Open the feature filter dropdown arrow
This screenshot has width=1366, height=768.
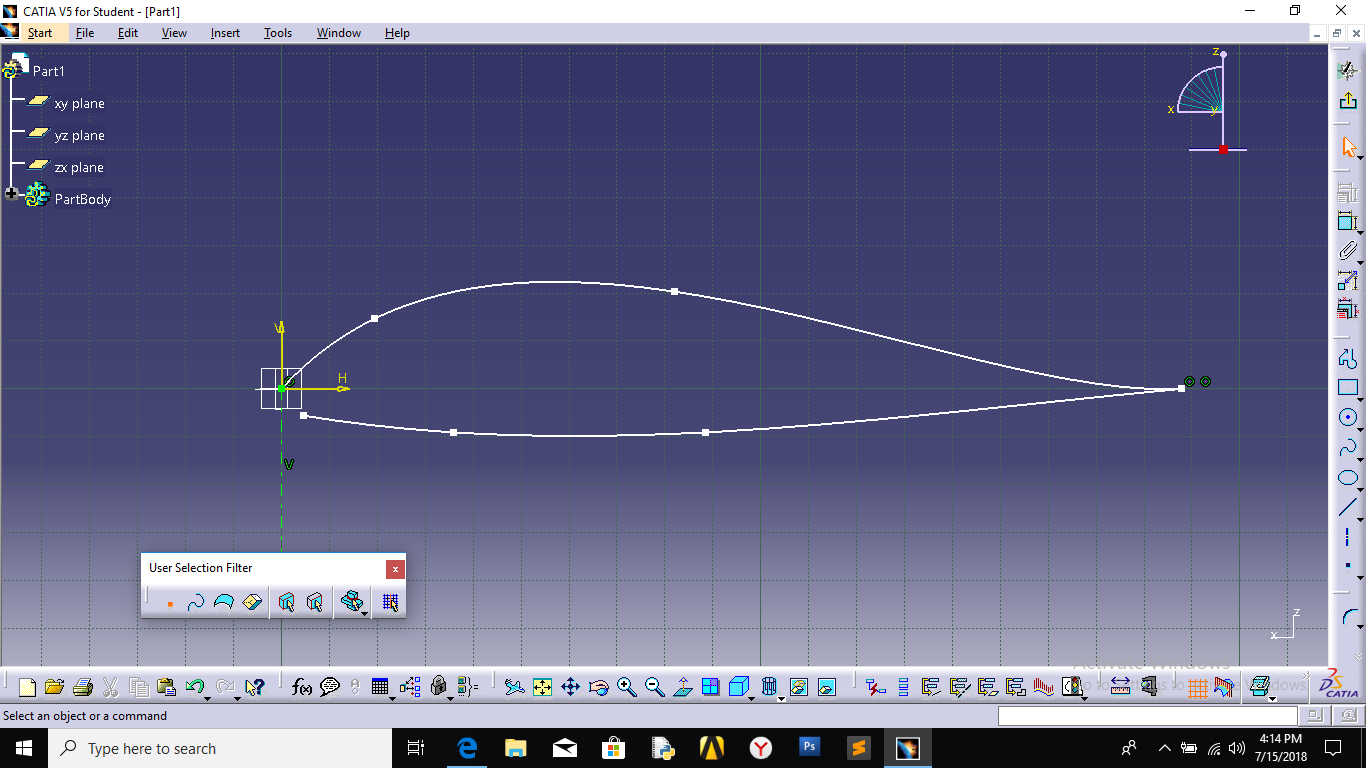(364, 612)
